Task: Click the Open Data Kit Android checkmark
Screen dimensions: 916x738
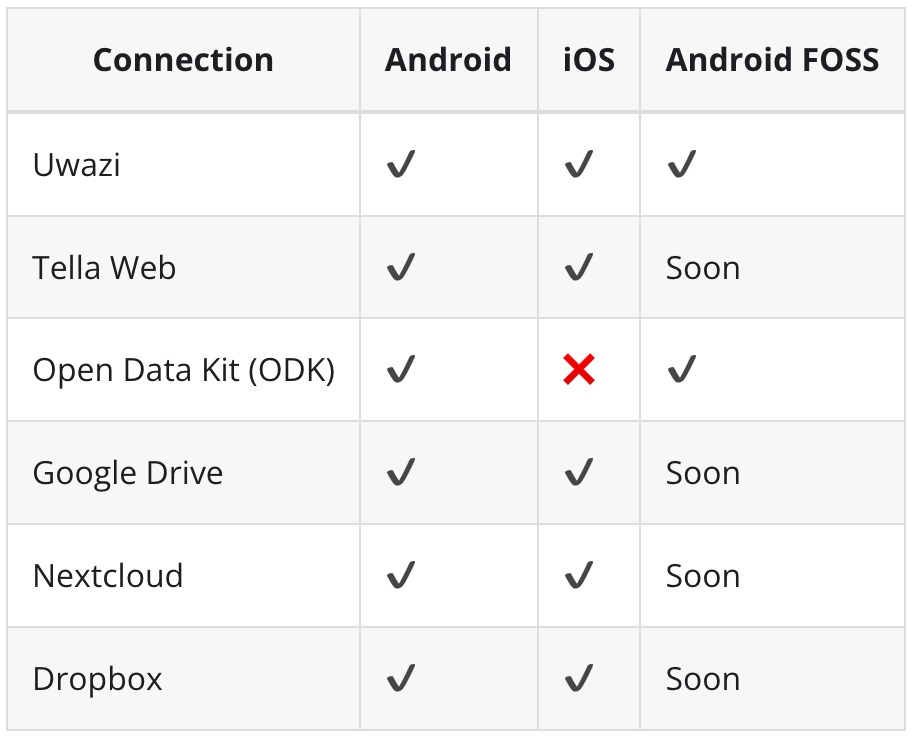Action: tap(401, 369)
